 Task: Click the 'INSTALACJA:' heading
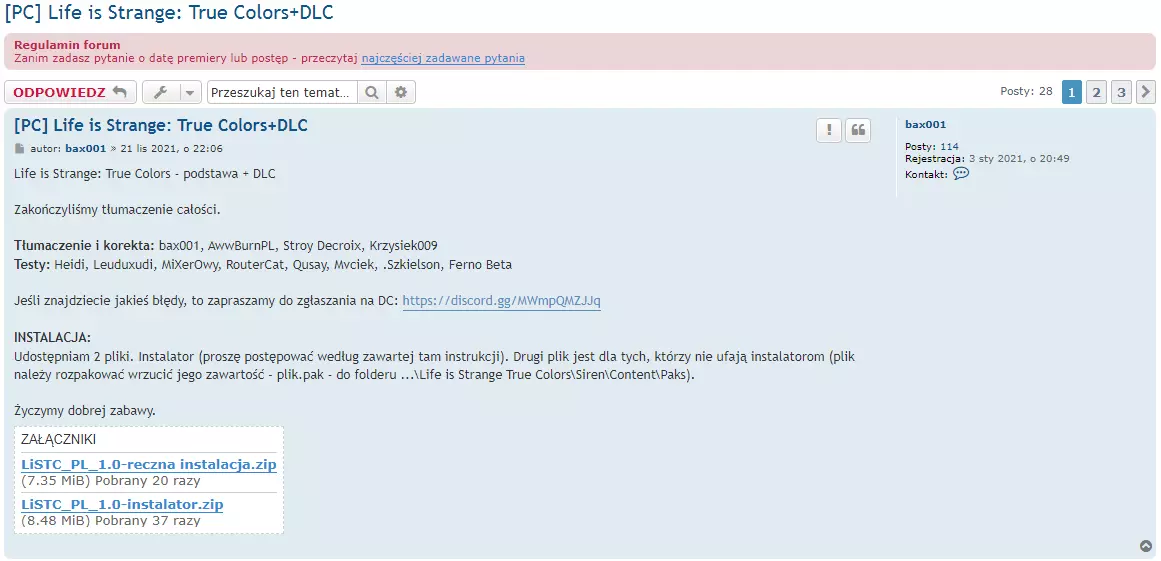coord(53,337)
